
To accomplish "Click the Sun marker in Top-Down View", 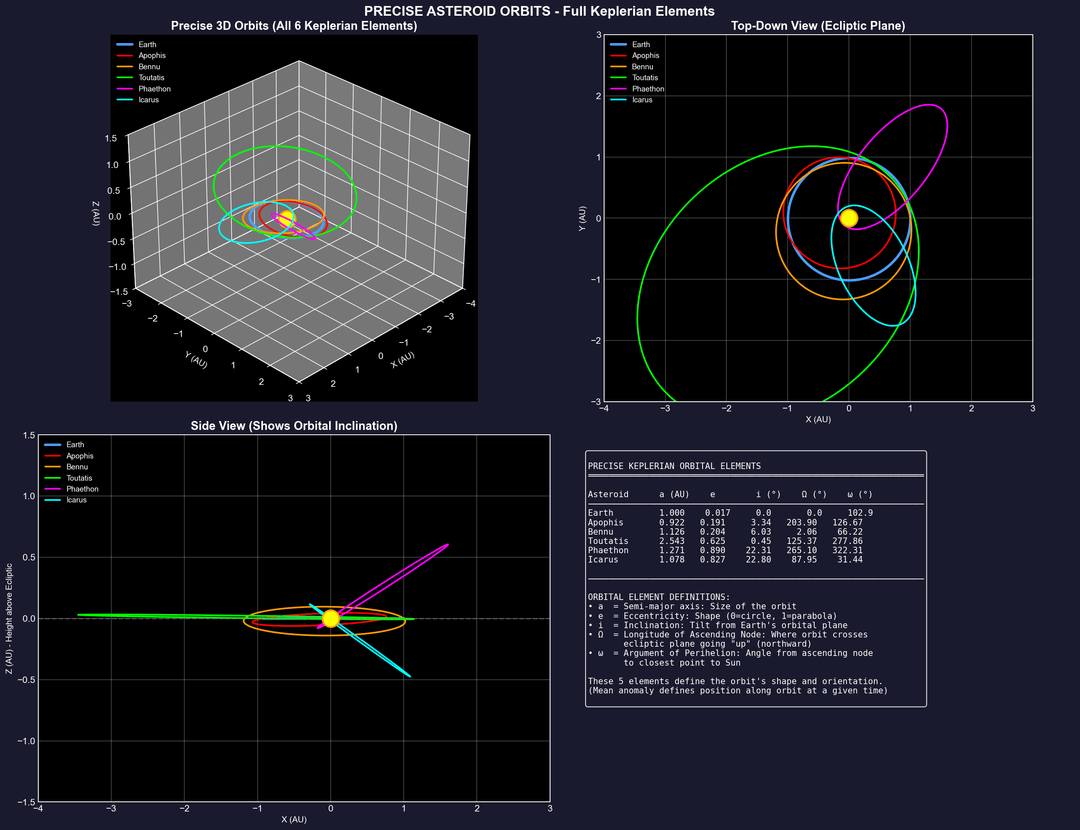I will [849, 218].
